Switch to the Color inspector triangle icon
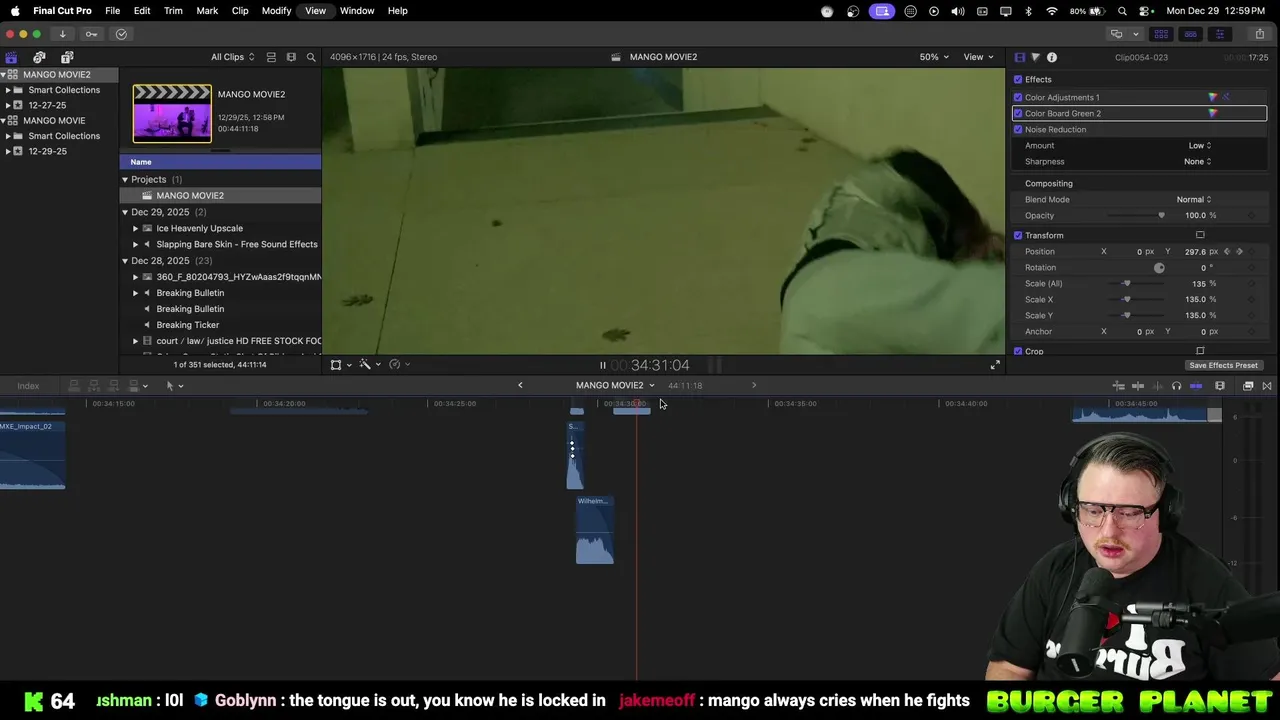Screen dimensions: 1280x720 (1035, 57)
